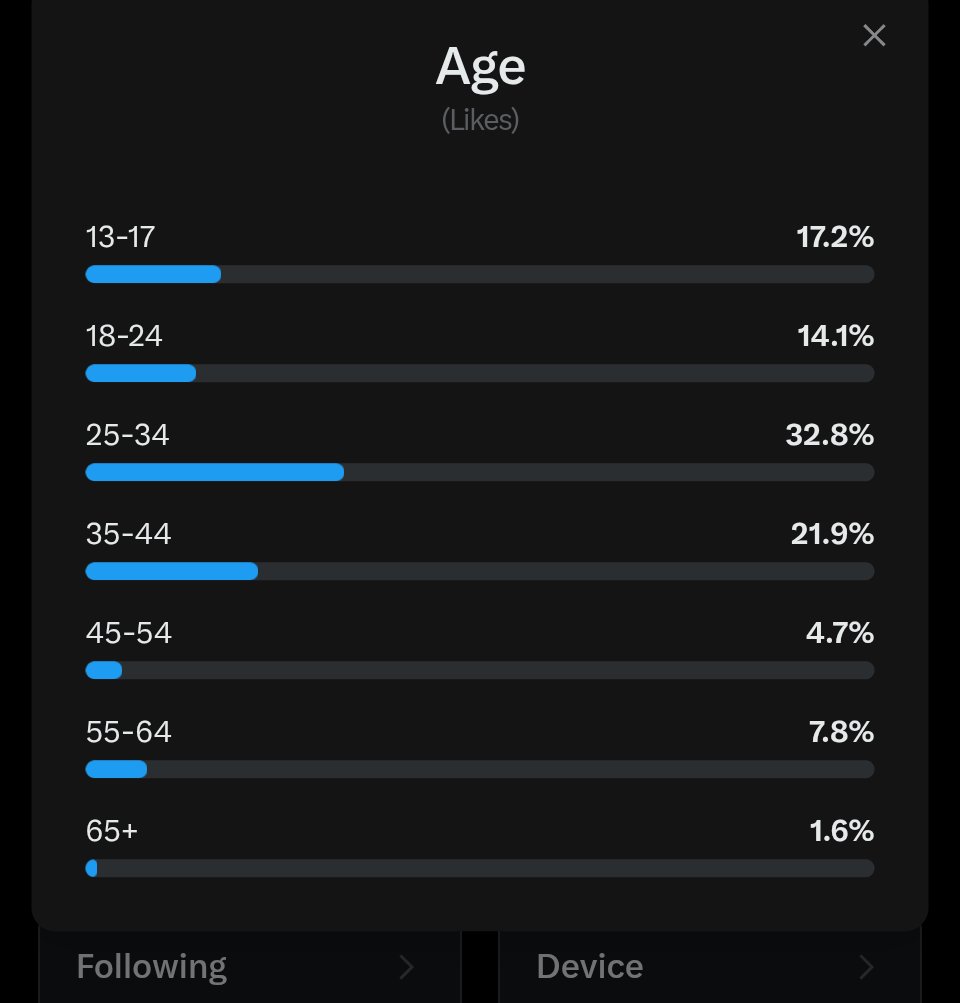Select the 17.2% percentage value

[835, 237]
